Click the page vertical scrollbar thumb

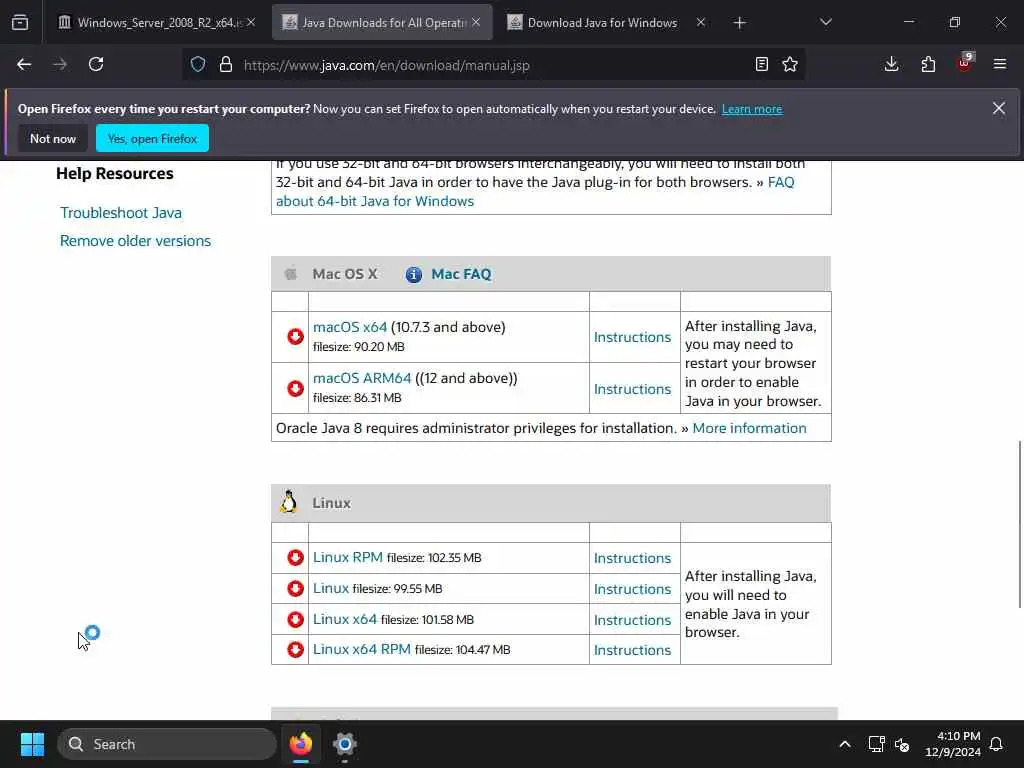1019,524
